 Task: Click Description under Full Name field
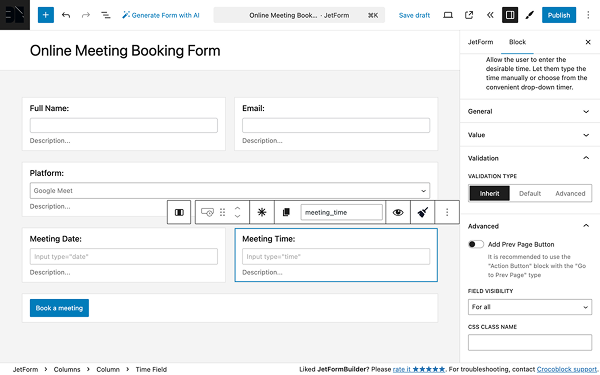[x=50, y=141]
